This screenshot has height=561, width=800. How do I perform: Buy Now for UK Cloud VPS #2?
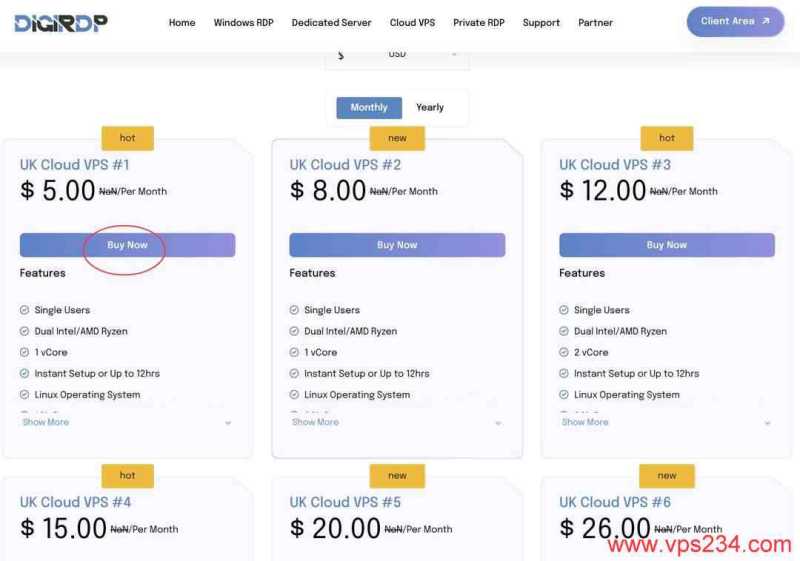point(397,245)
